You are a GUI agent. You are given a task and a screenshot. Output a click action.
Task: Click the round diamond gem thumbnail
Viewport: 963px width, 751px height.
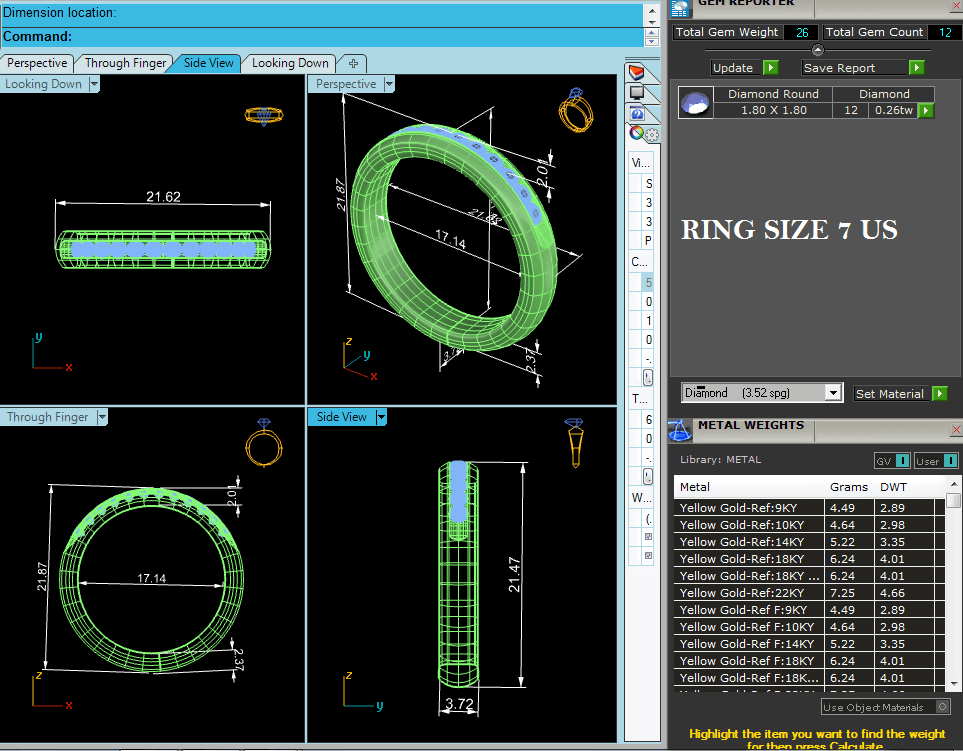click(x=696, y=102)
